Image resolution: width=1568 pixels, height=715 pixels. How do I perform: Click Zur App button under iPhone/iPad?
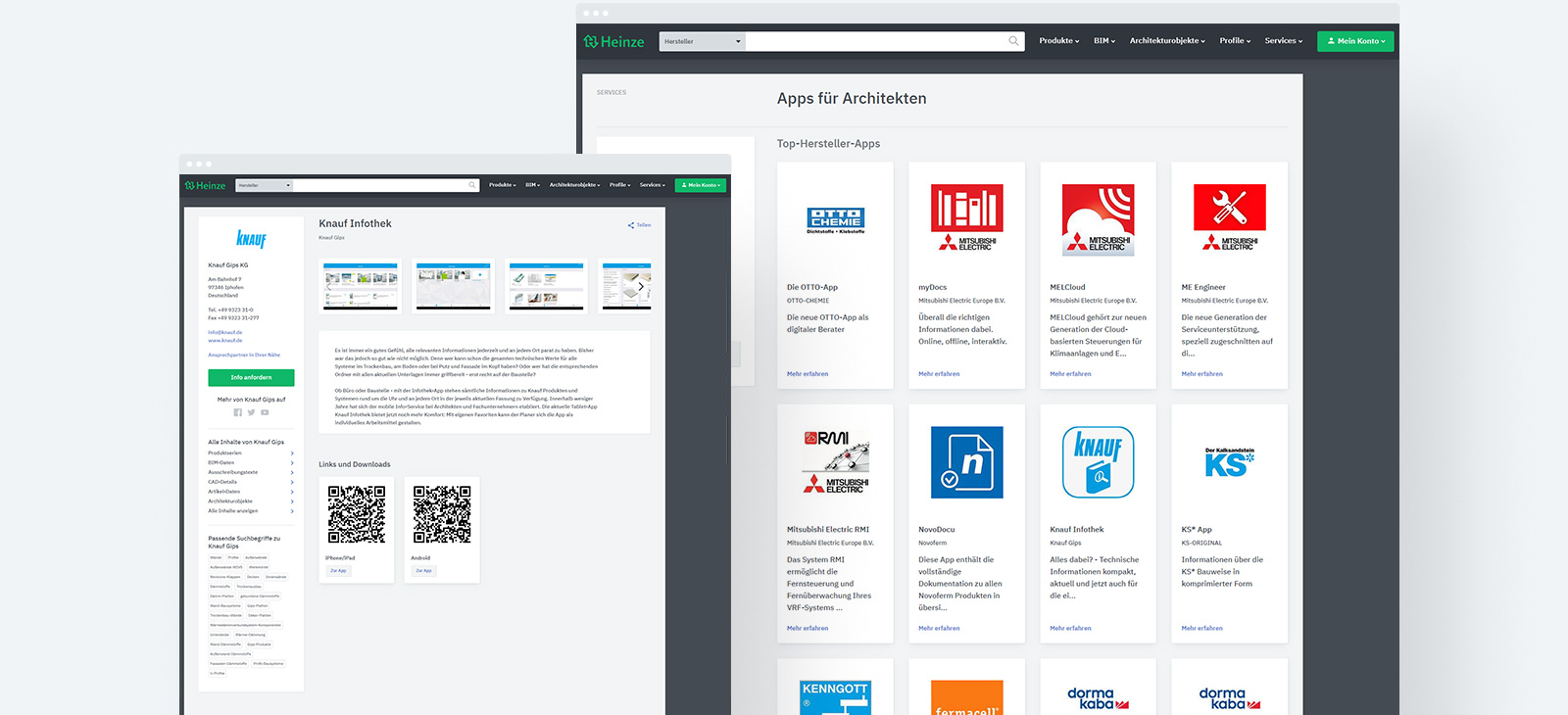[x=338, y=571]
